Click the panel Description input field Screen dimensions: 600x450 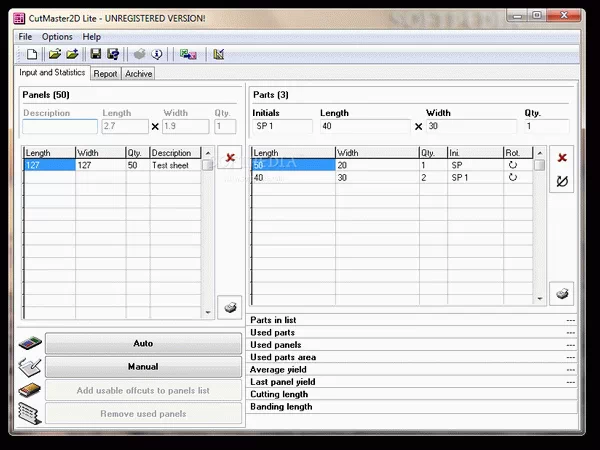pos(60,126)
